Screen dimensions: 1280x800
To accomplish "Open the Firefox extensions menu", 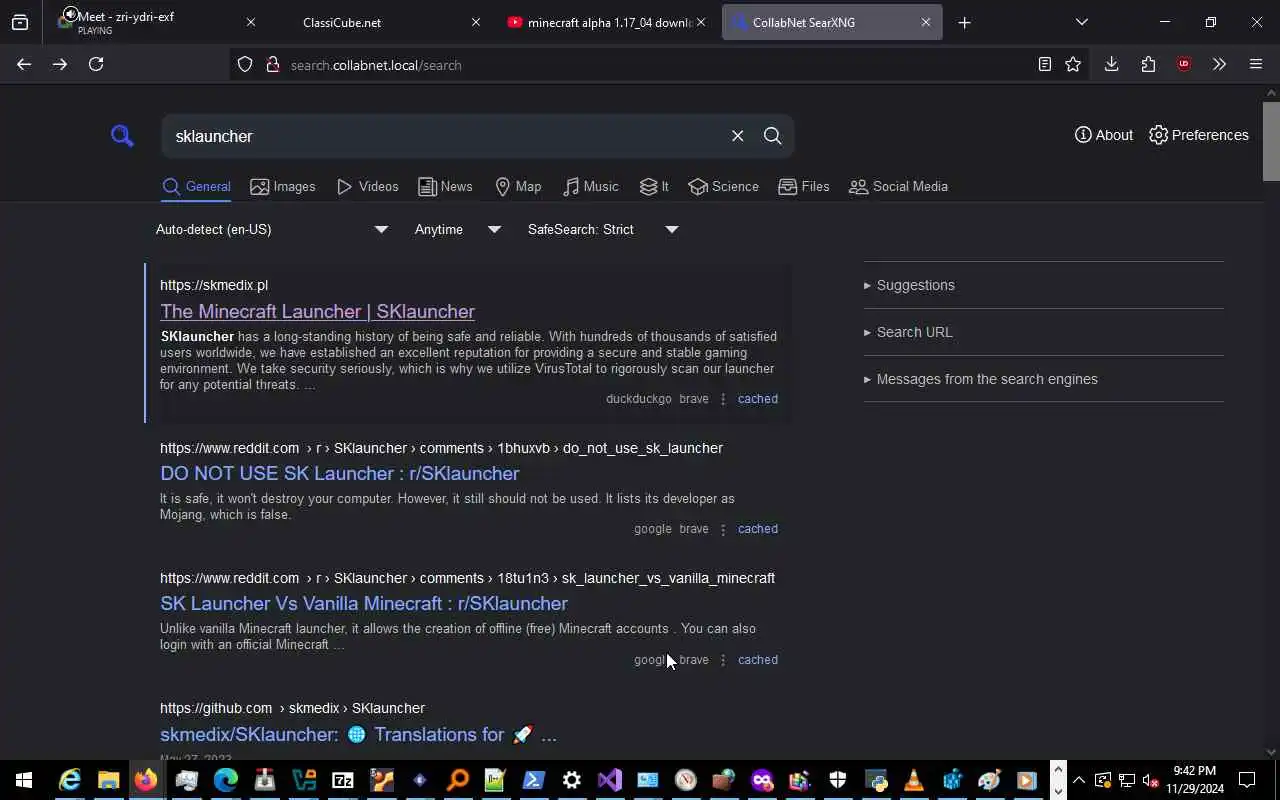I will [x=1148, y=64].
